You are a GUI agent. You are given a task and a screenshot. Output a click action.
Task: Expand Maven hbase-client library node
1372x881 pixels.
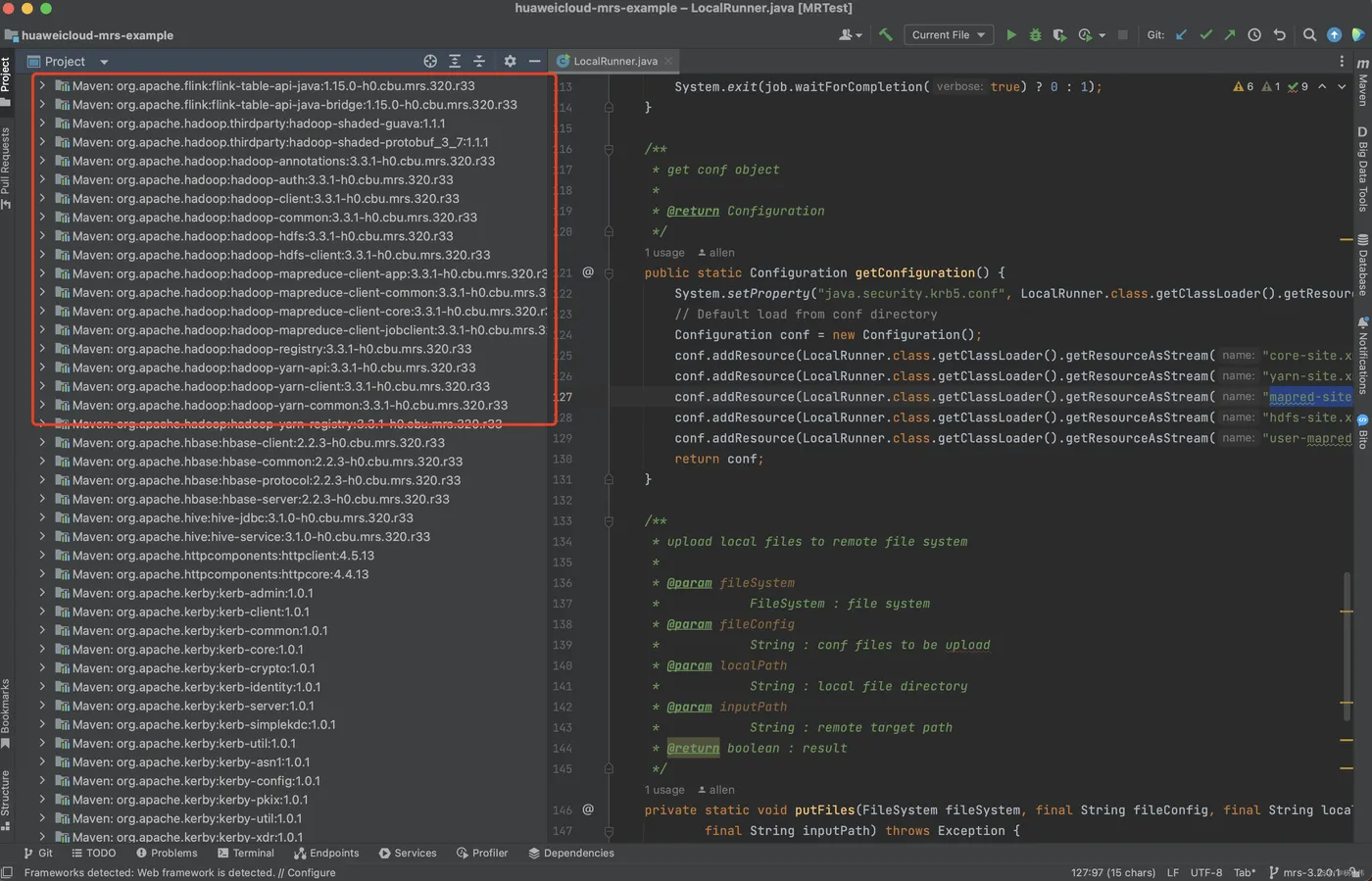click(x=42, y=442)
